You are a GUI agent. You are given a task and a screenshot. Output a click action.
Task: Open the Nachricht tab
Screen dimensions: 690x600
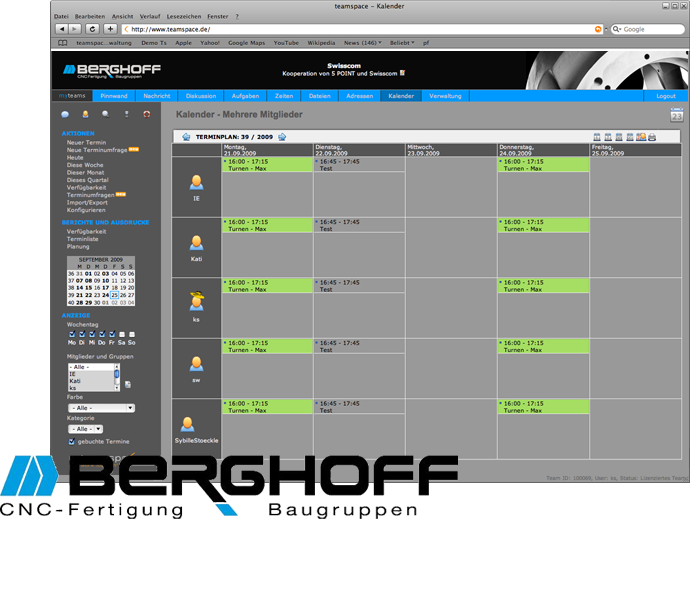tap(157, 96)
